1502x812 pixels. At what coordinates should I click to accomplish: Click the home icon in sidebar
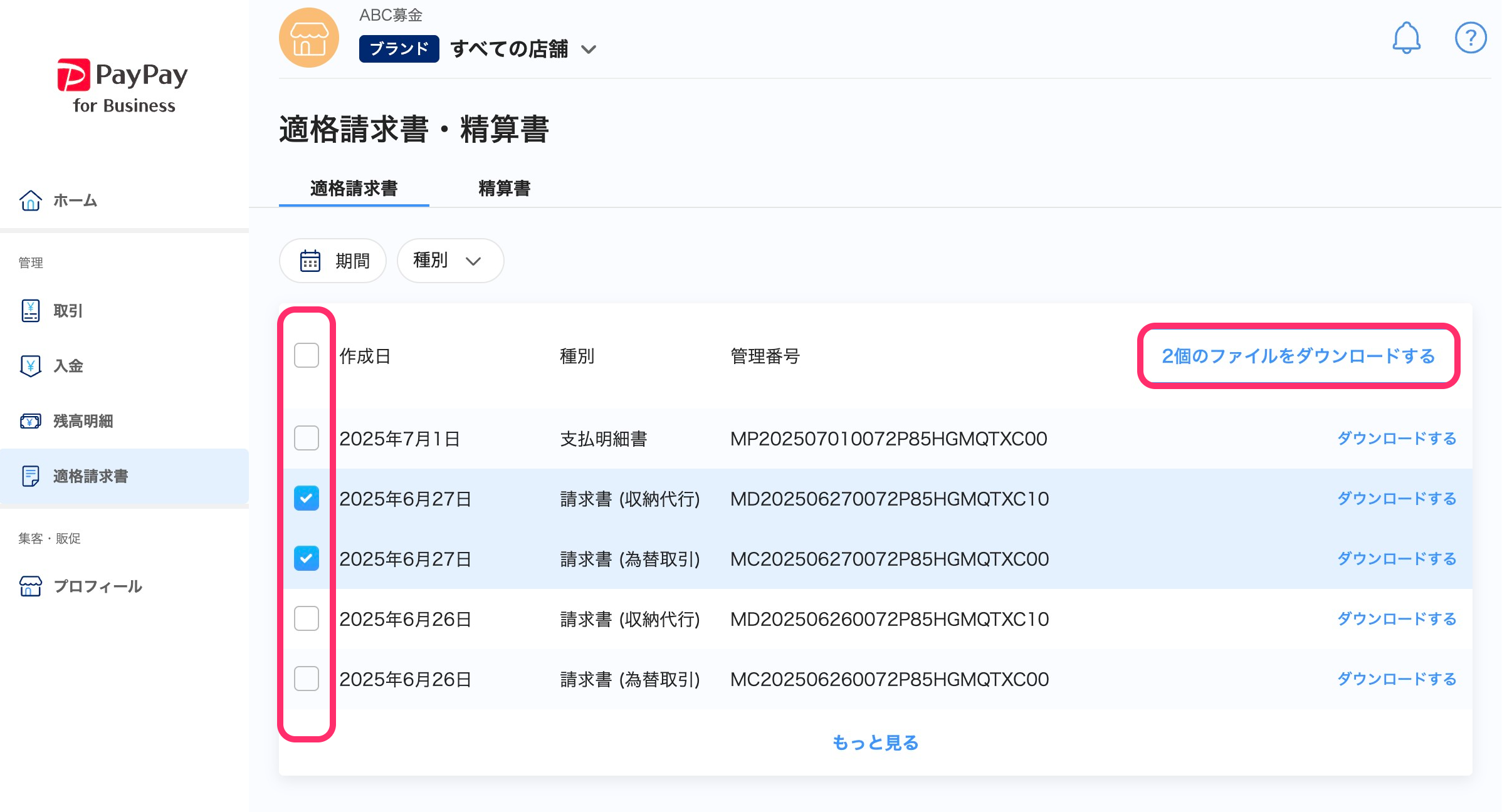point(30,200)
